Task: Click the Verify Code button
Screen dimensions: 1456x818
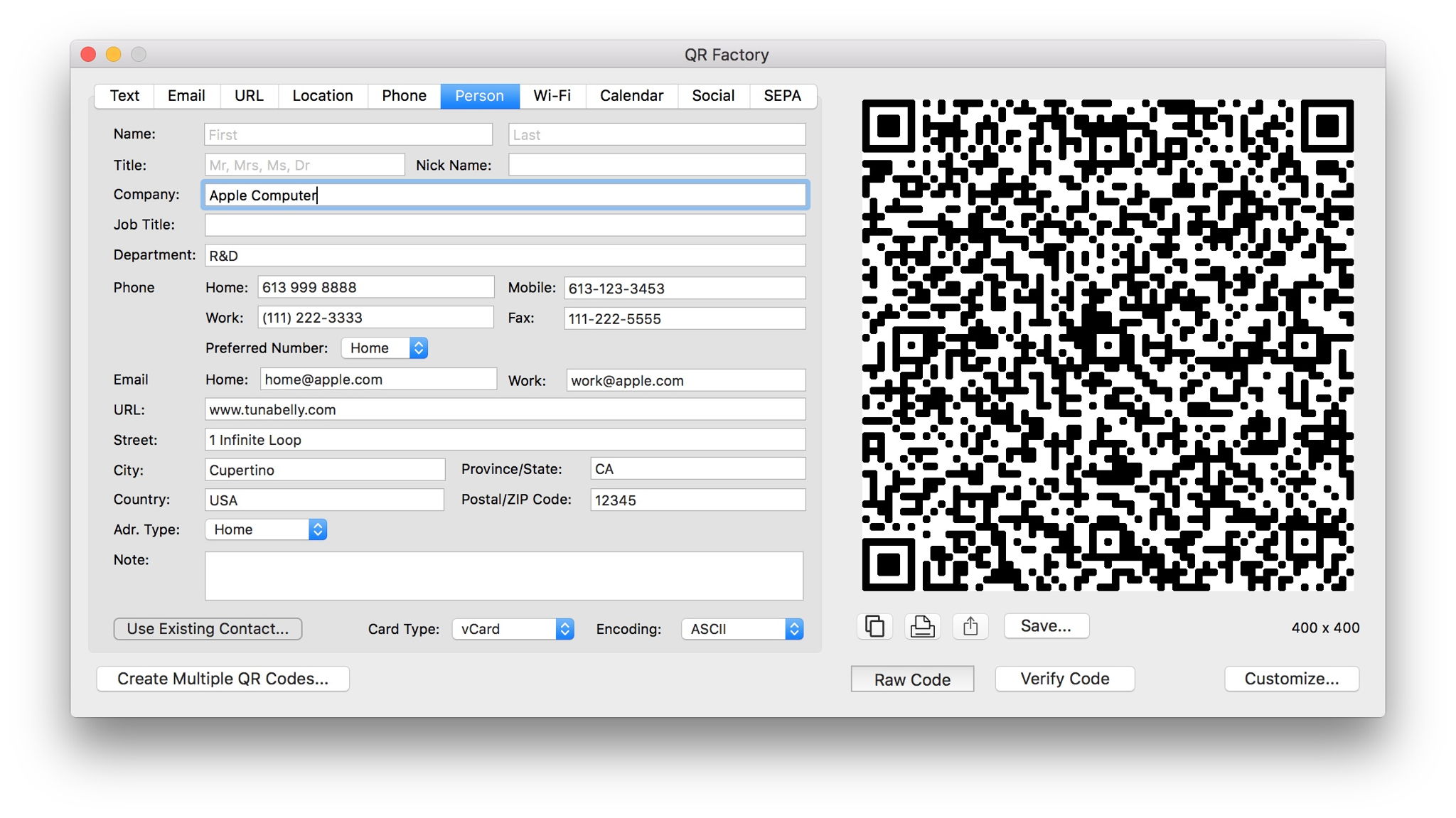Action: coord(1065,679)
